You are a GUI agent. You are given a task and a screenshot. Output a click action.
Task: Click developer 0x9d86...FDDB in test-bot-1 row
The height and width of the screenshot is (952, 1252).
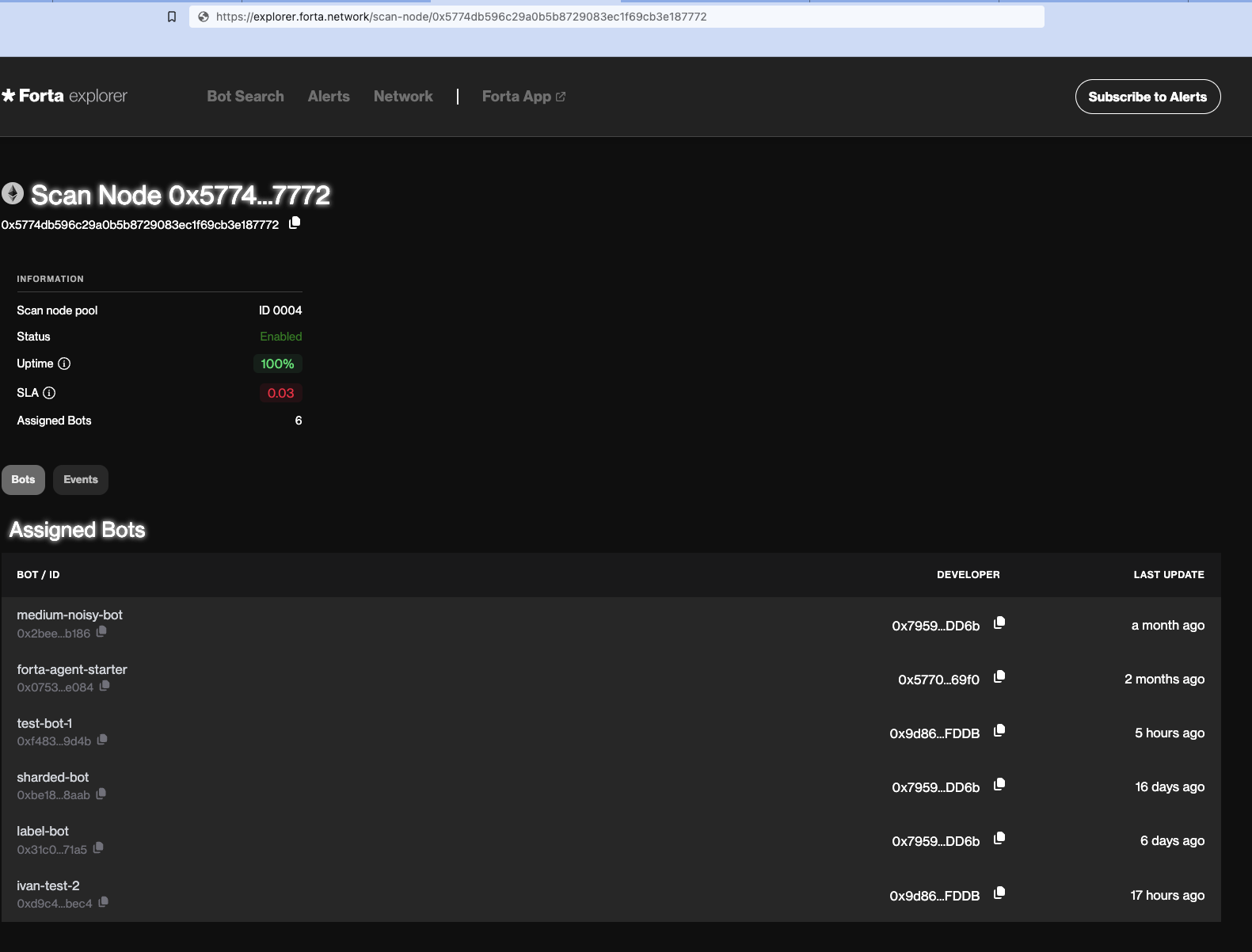point(934,733)
